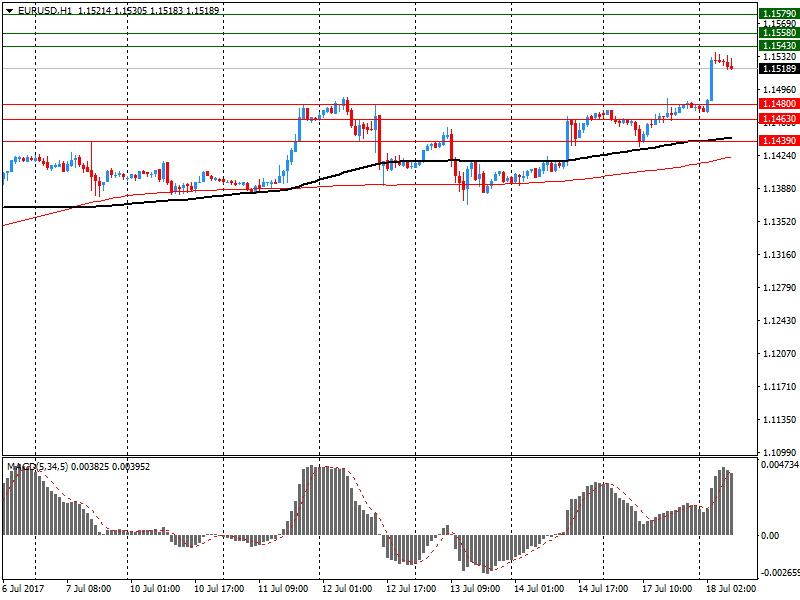Click the green 1.15430 level label
Viewport: 800px width, 600px height.
[x=779, y=46]
